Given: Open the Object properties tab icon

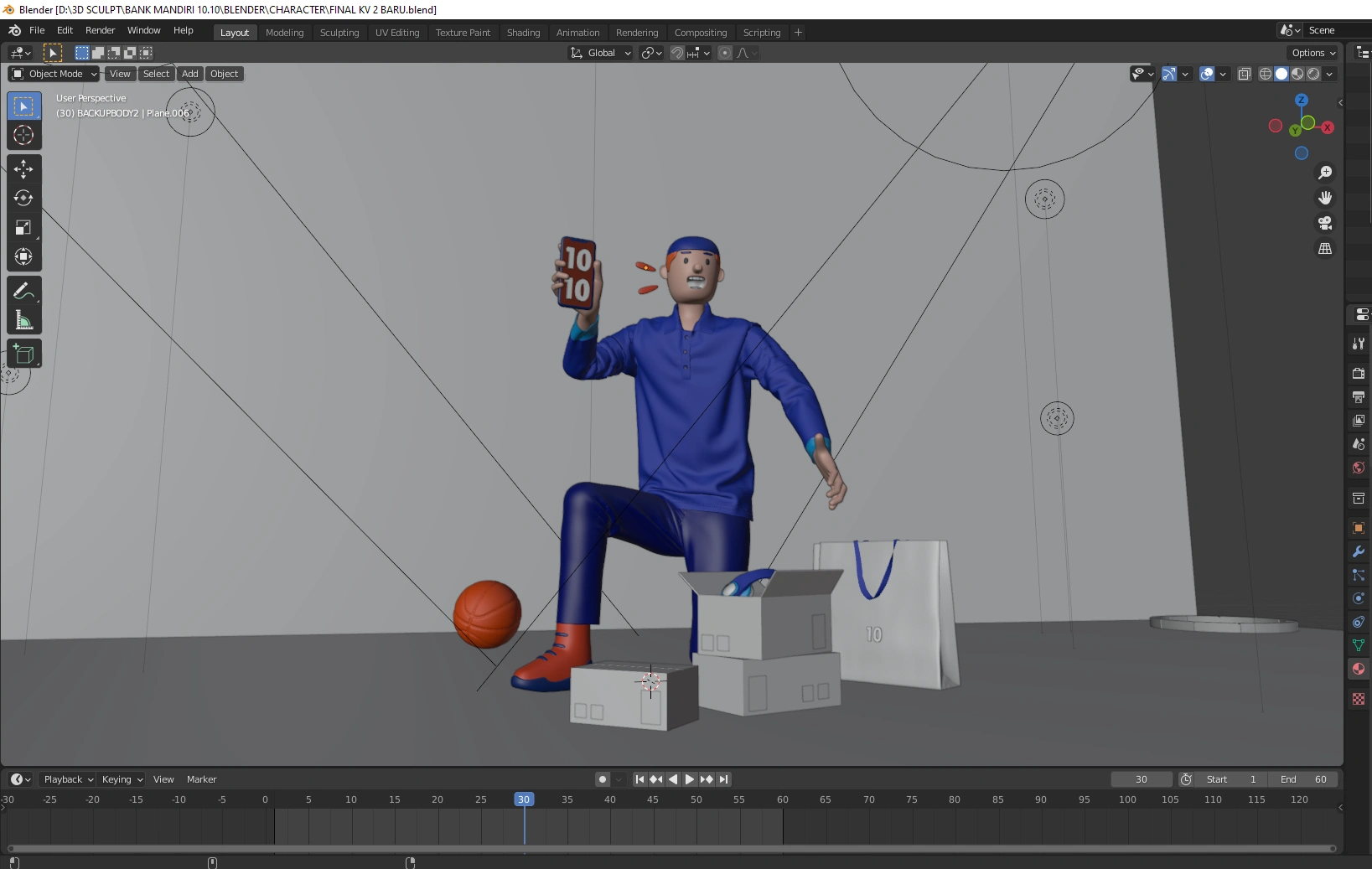Looking at the screenshot, I should 1359,528.
